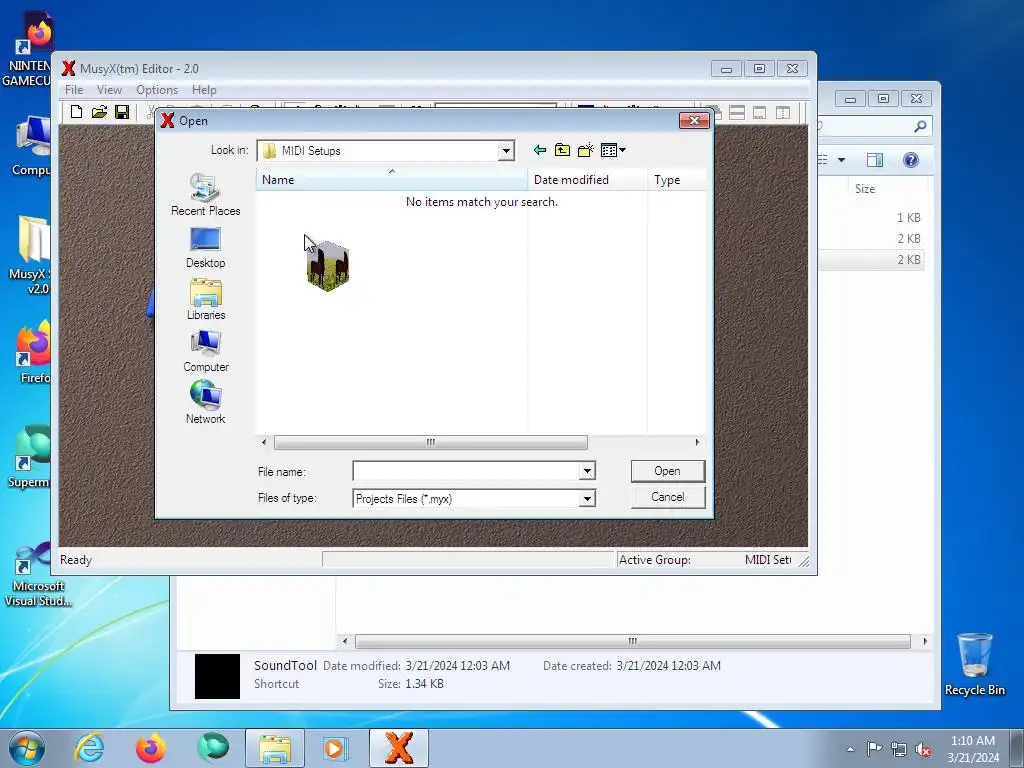Open the MusyX v2.0 desktop folder

(29, 255)
